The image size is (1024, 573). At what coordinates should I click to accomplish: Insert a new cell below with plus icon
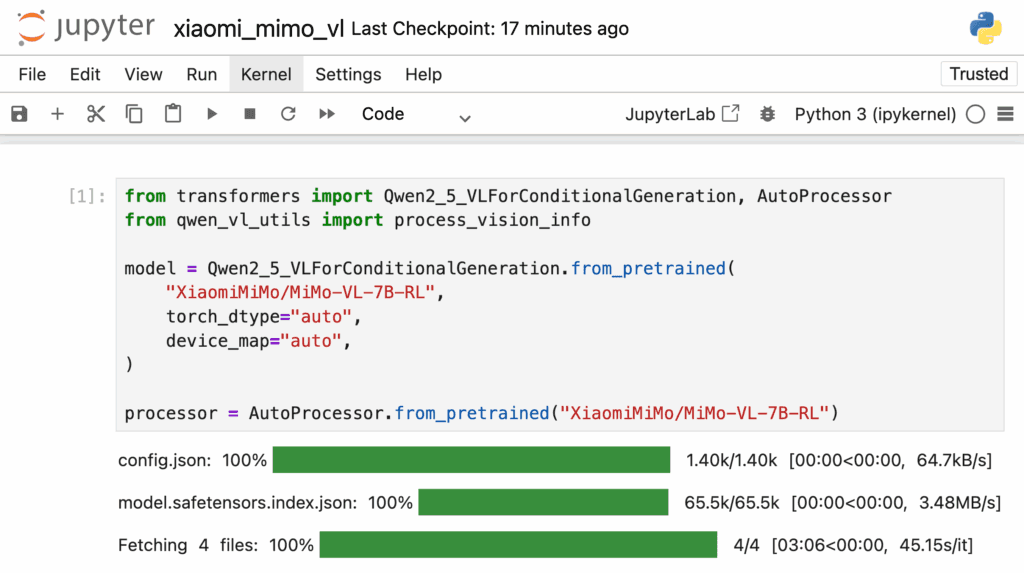click(x=57, y=114)
